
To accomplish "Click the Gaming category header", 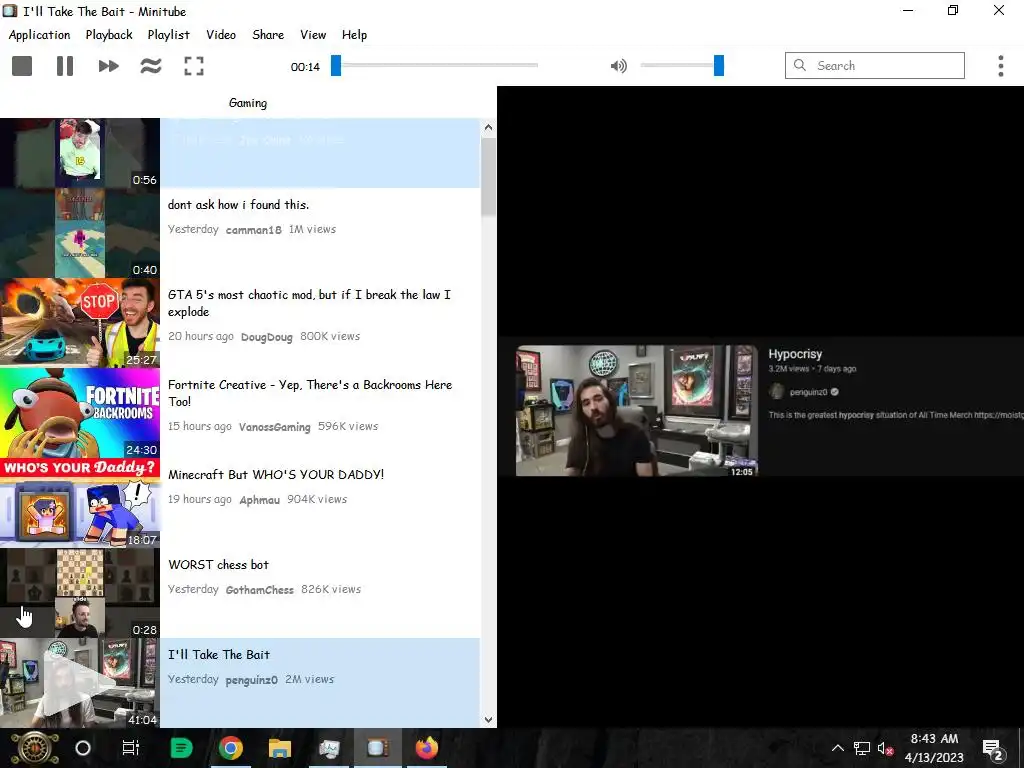I will (x=248, y=103).
